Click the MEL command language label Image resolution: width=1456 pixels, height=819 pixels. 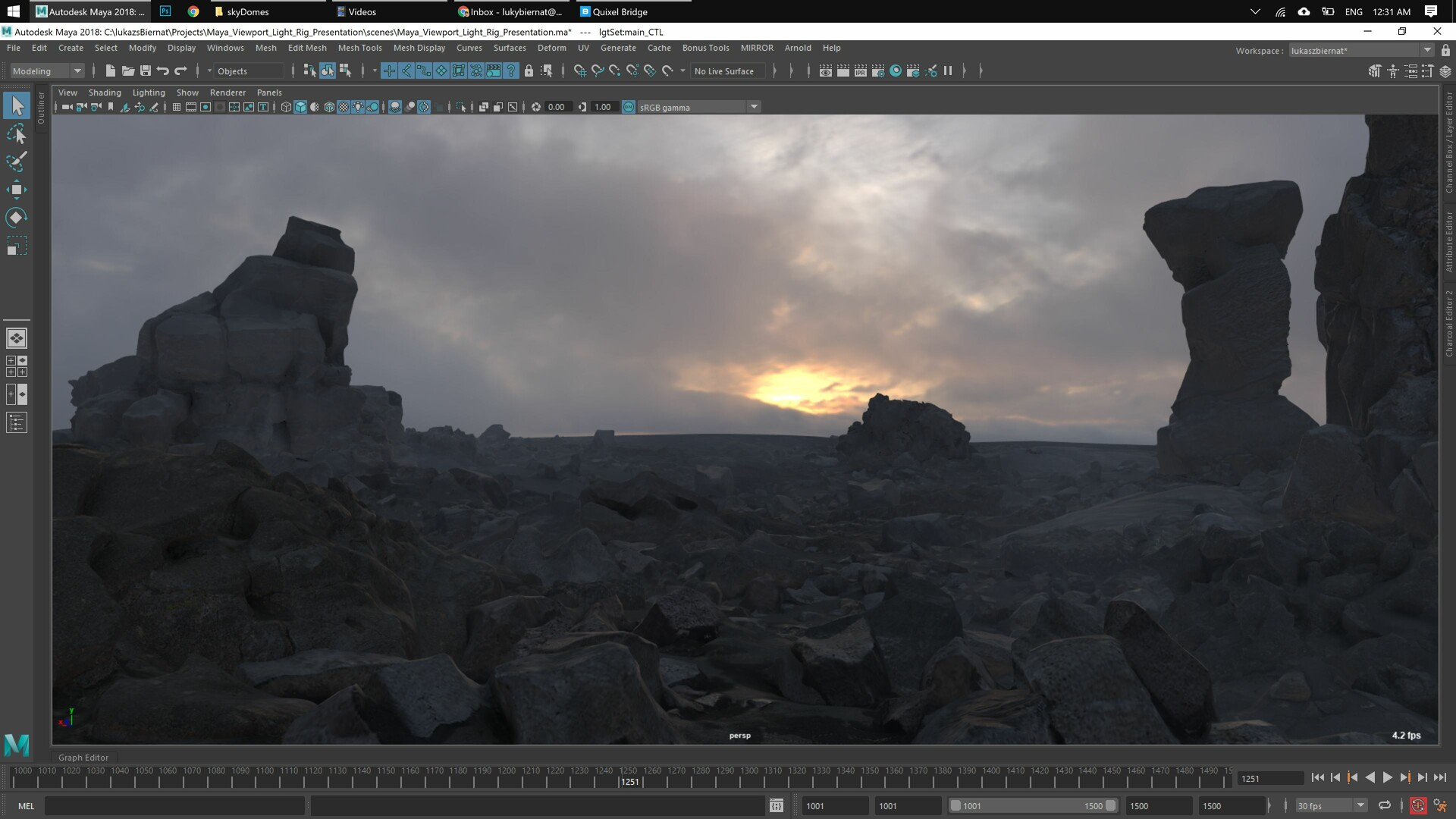[x=26, y=805]
